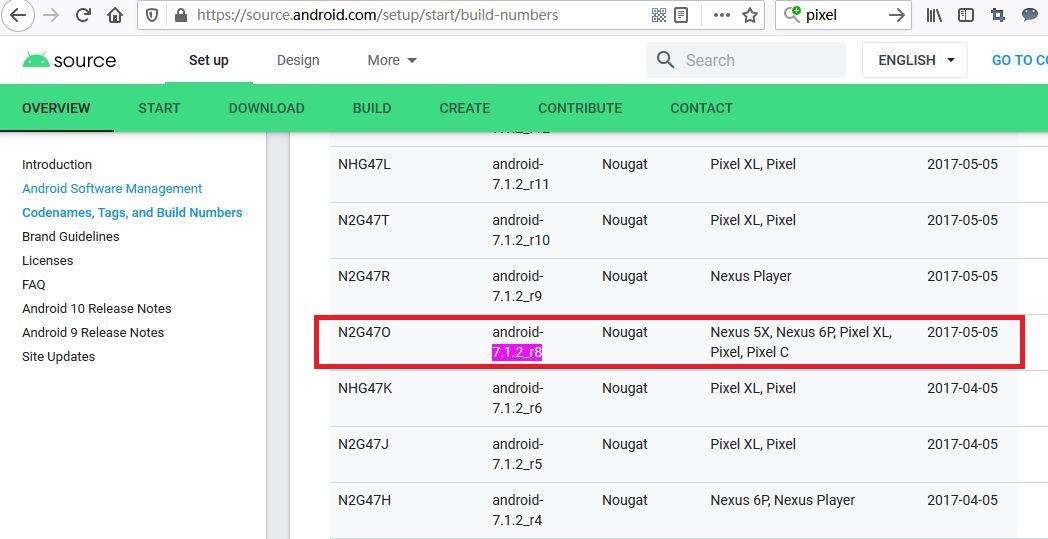The width and height of the screenshot is (1048, 539).
Task: Open page actions three-dot menu
Action: (722, 15)
